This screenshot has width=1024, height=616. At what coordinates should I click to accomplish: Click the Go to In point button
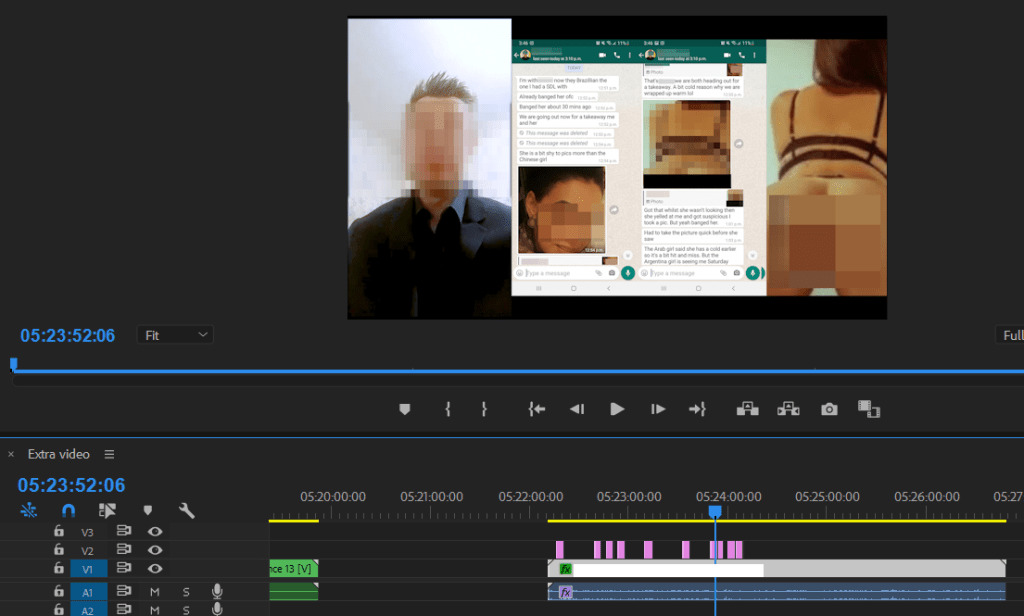(537, 409)
